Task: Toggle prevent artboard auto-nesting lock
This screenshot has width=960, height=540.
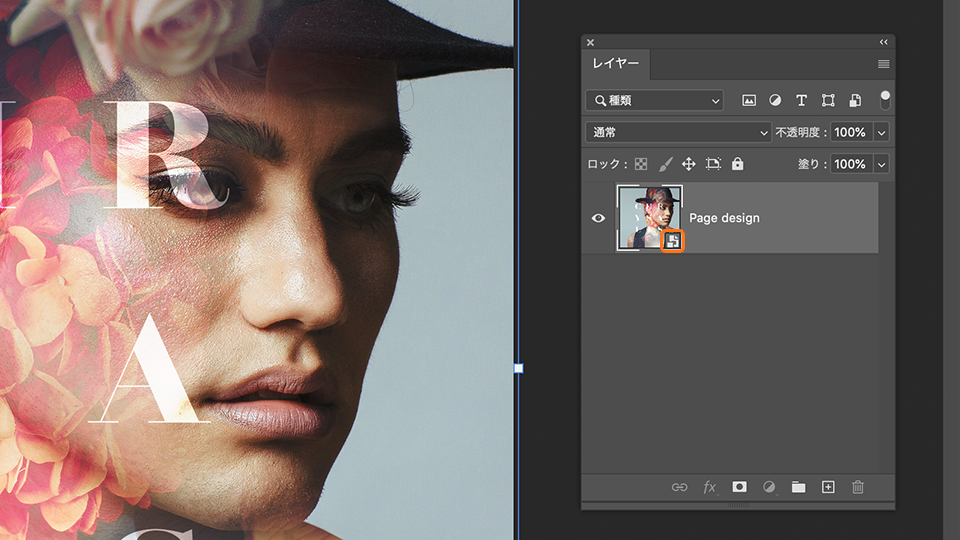Action: [713, 164]
